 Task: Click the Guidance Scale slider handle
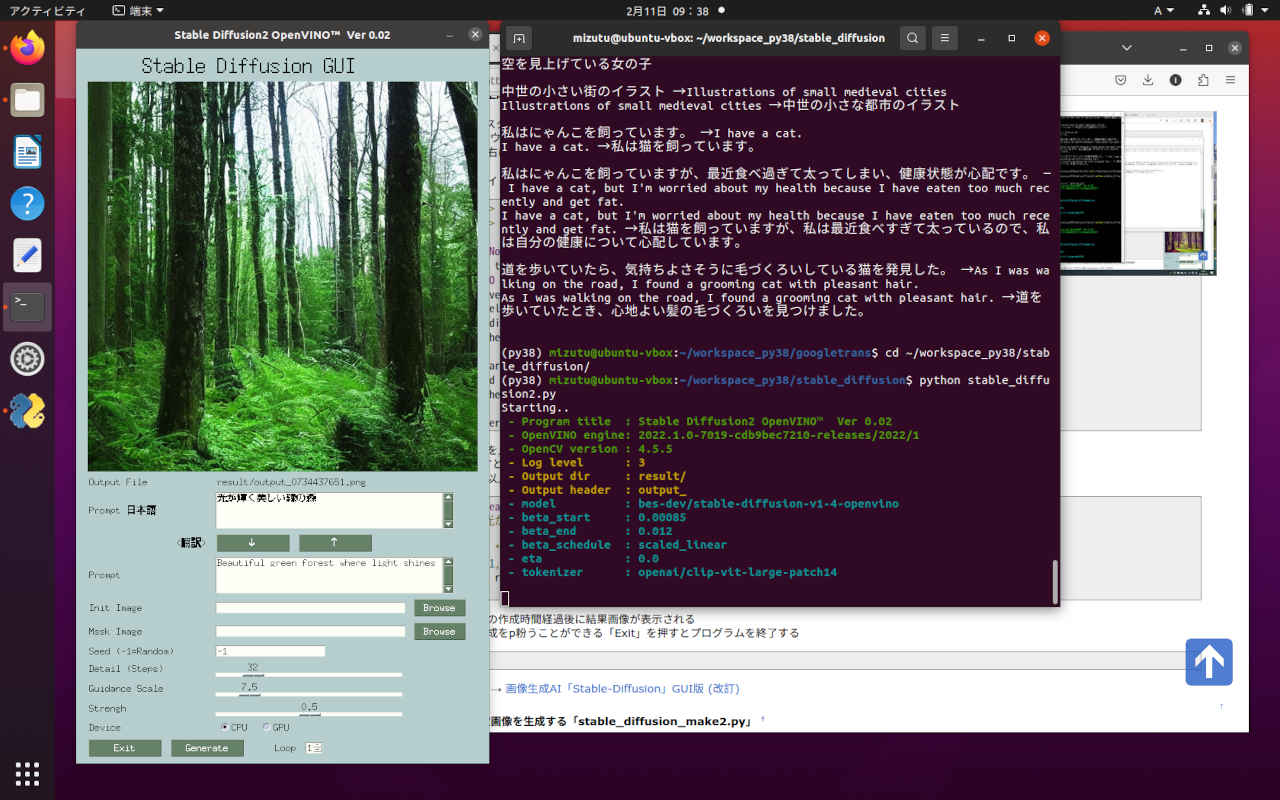pos(249,693)
